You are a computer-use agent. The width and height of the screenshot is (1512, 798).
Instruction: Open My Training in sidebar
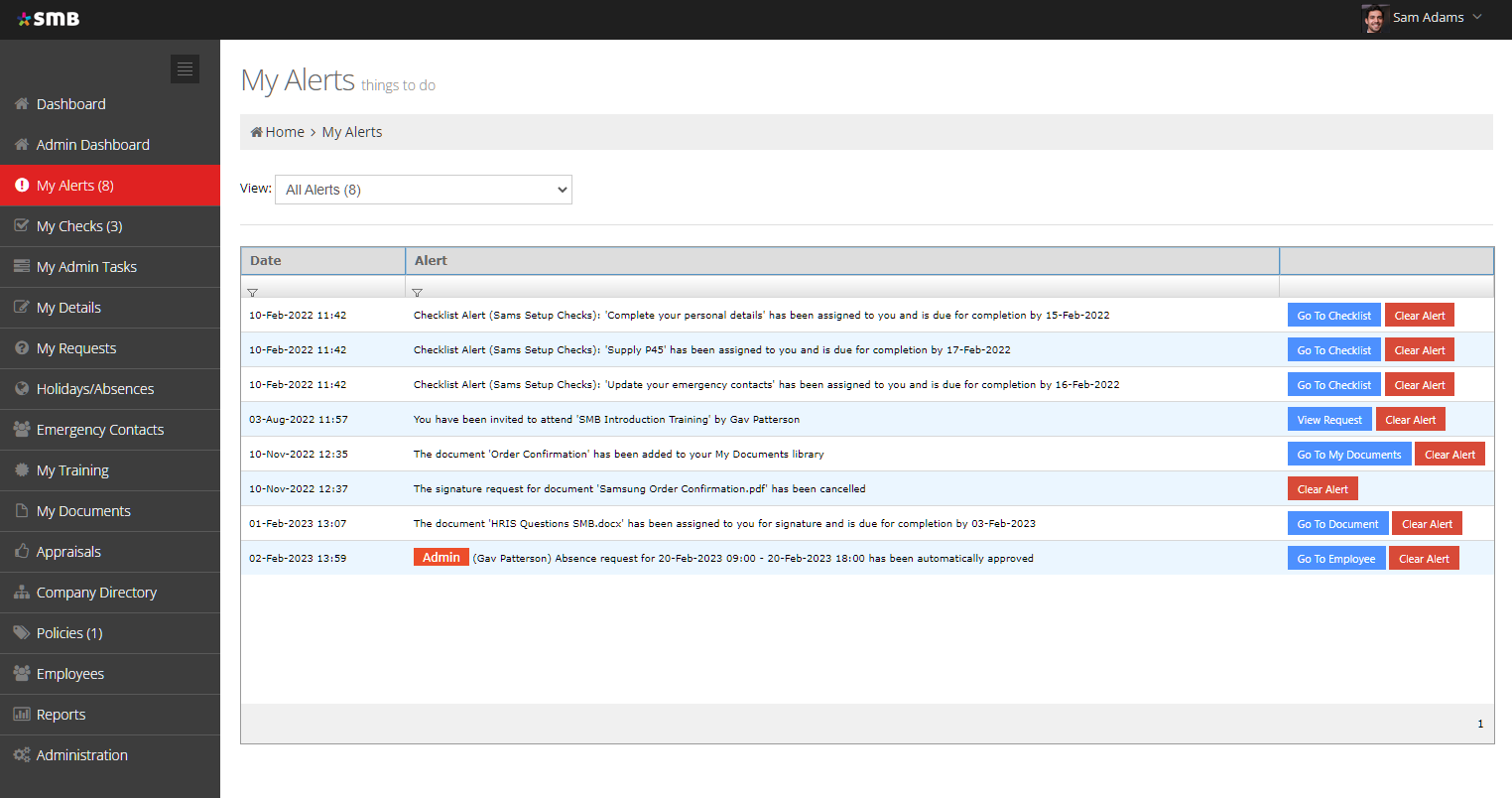click(x=110, y=470)
